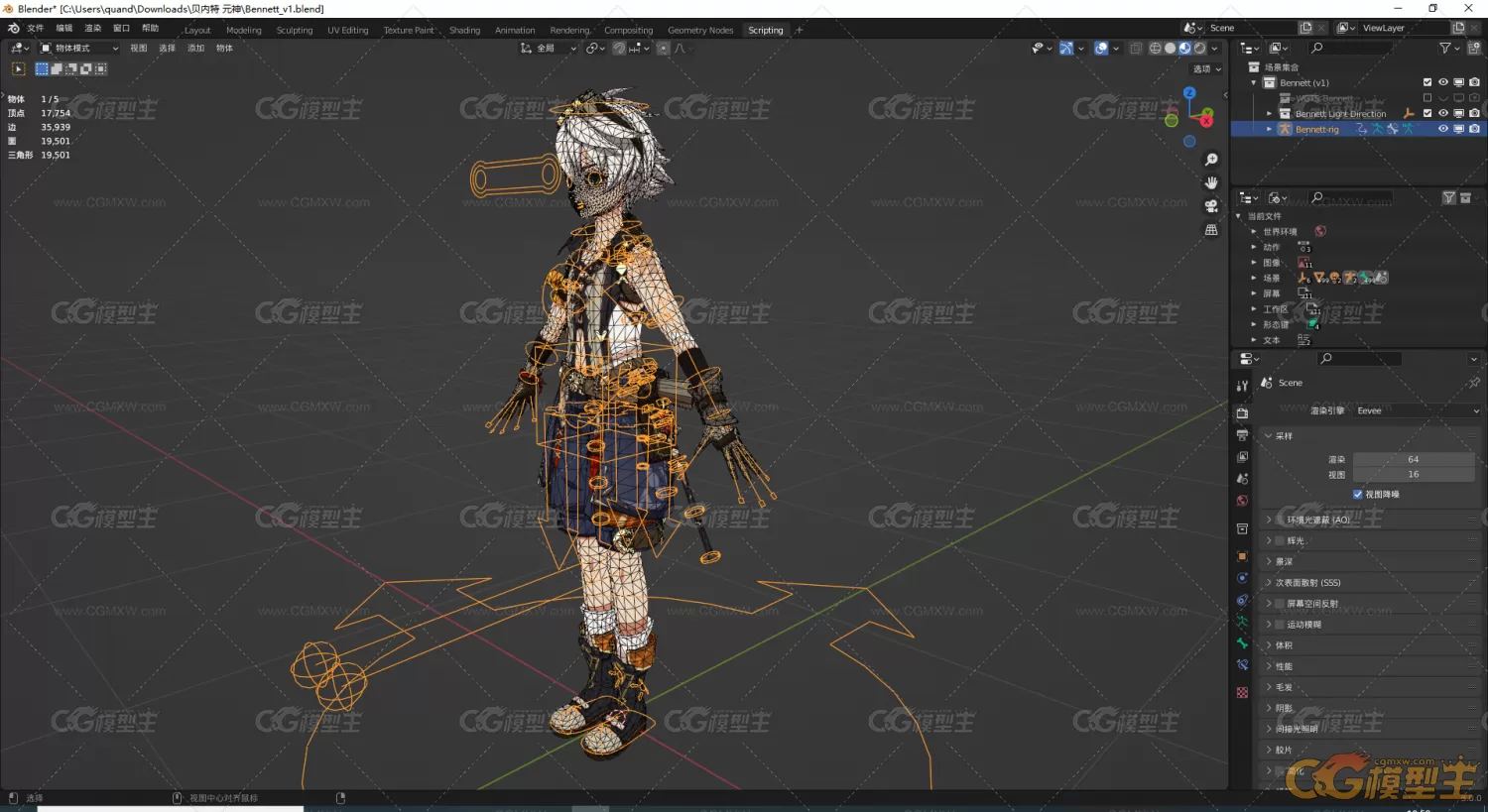Expand the Subsurface Scattering (SSS) panel
The width and height of the screenshot is (1488, 812).
1269,583
